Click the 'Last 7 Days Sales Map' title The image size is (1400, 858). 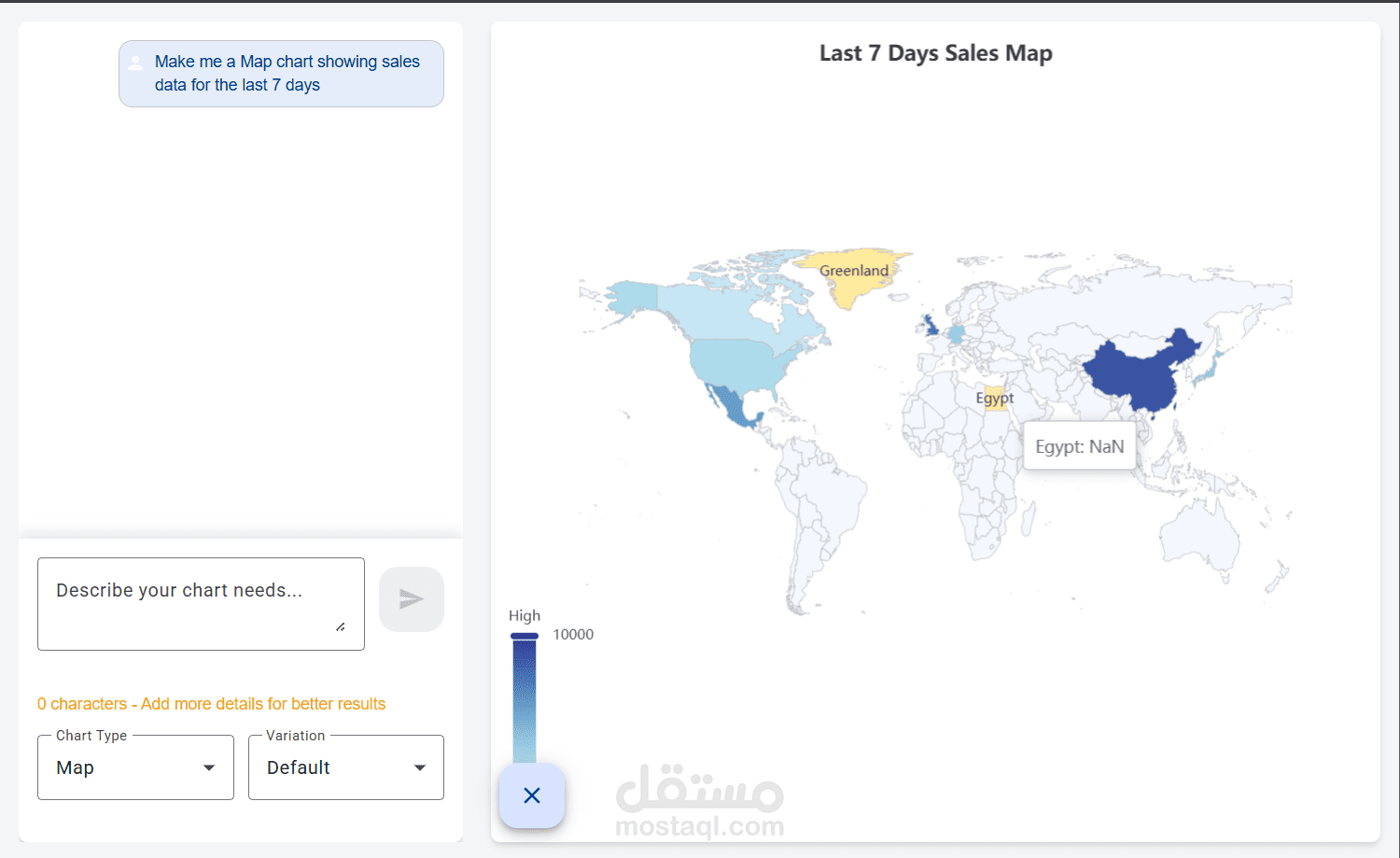935,53
